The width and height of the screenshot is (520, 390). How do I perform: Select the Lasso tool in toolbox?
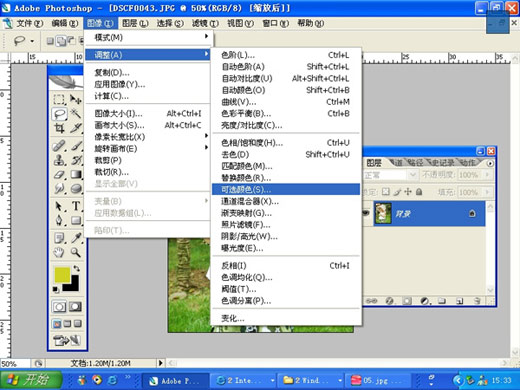[59, 114]
